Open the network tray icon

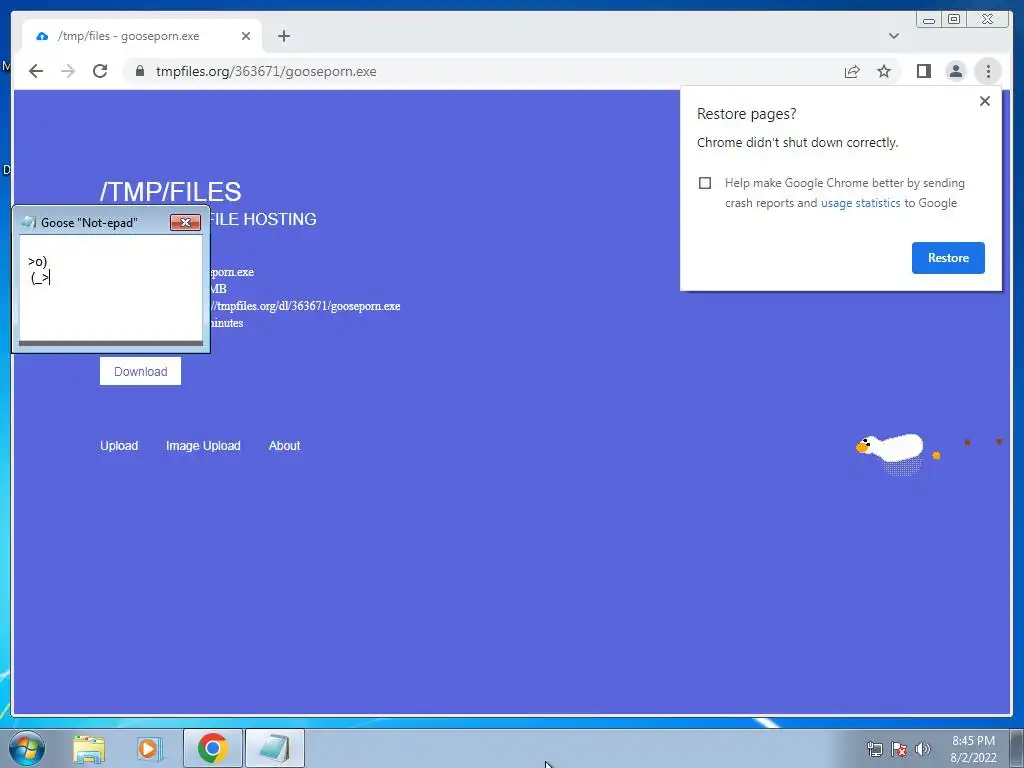874,749
